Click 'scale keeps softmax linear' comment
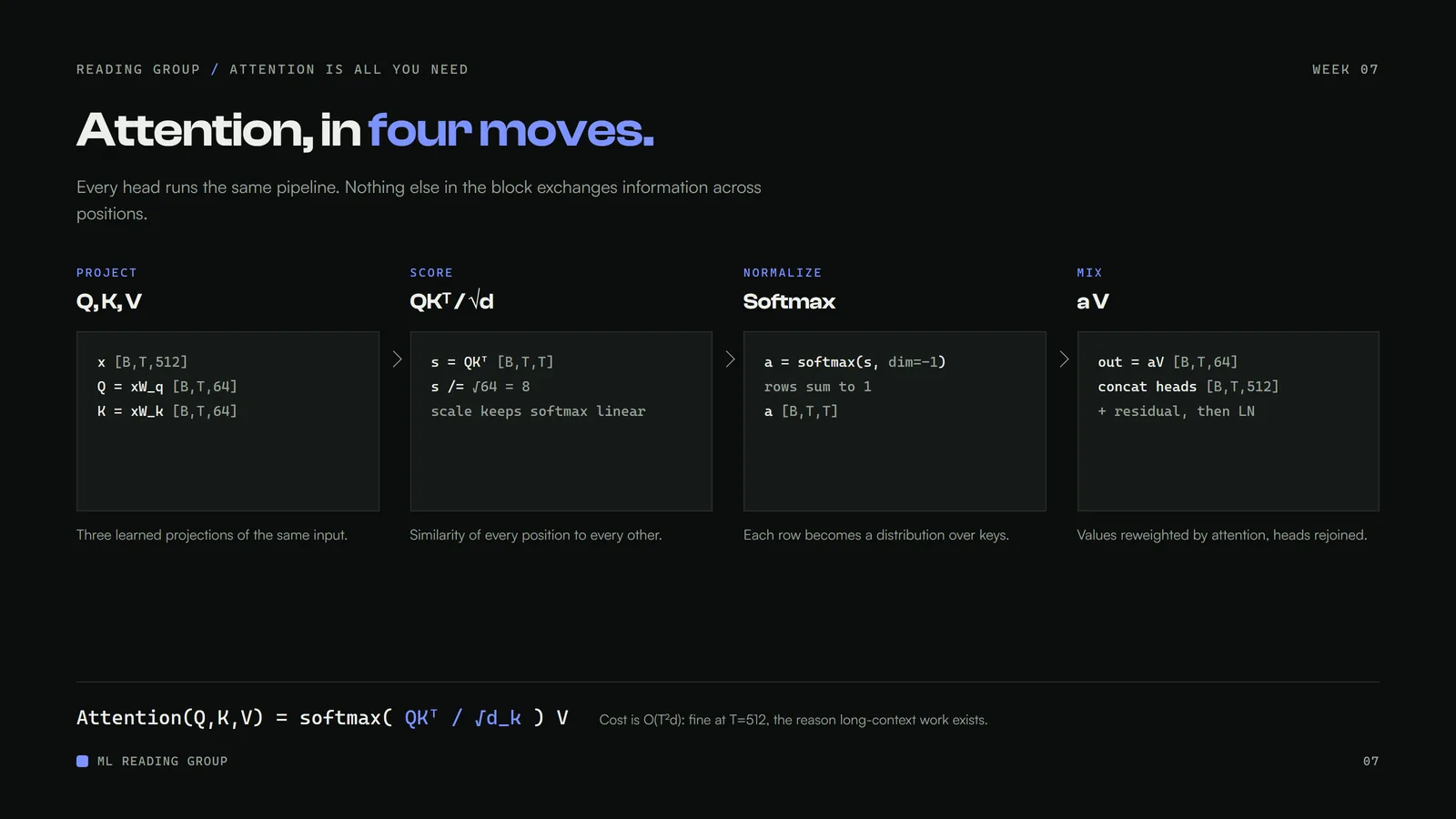Screen dimensions: 1456x819 pos(538,411)
